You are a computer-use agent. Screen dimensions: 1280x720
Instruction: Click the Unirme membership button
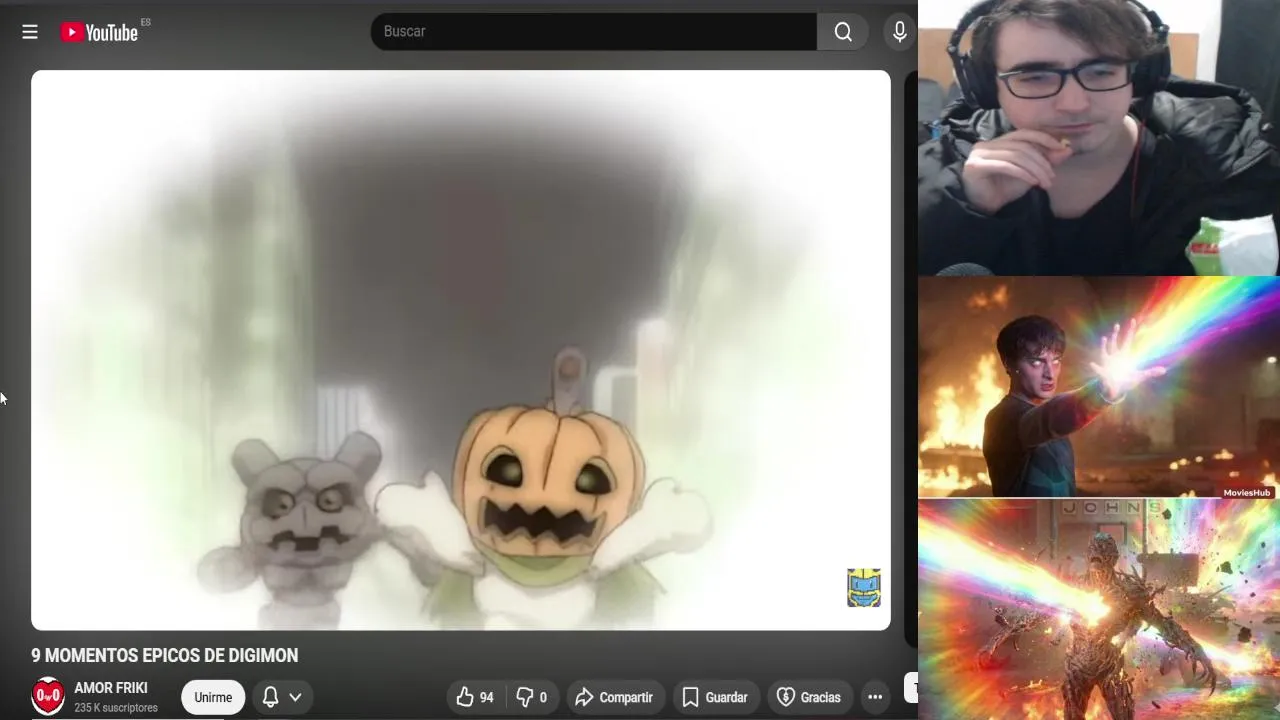213,697
